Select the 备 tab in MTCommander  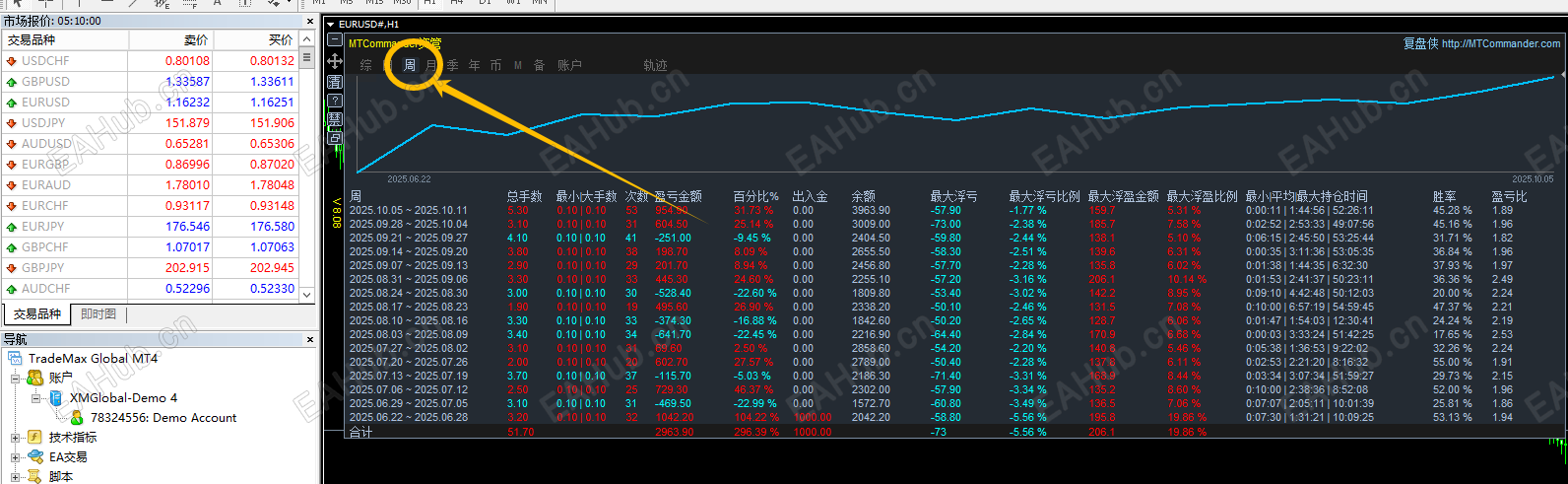[540, 65]
